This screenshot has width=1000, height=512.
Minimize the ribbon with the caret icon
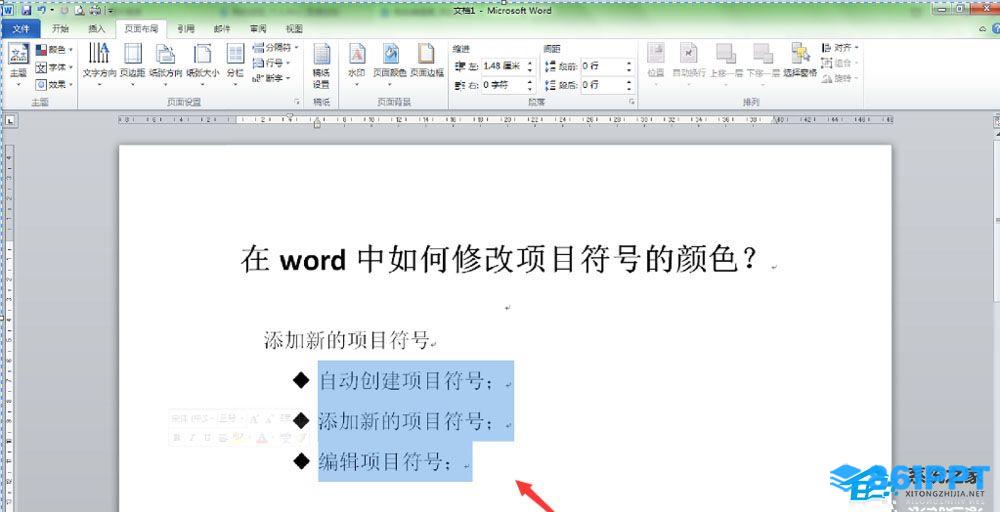982,29
